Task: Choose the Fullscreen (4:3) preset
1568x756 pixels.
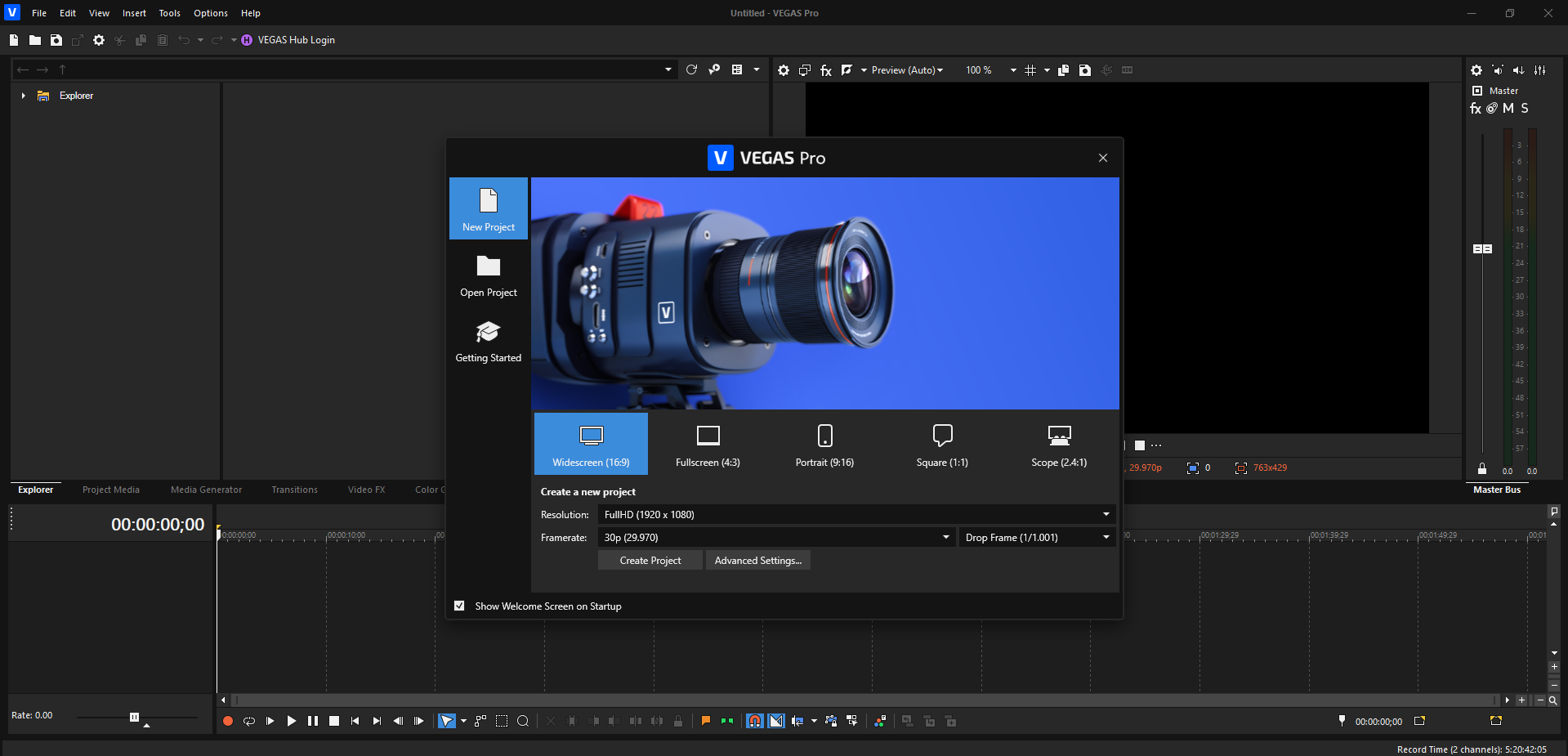Action: click(x=708, y=444)
